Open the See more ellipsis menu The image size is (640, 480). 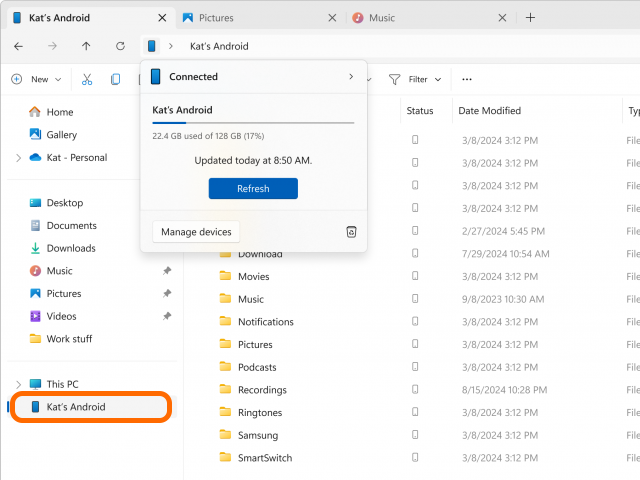467,79
